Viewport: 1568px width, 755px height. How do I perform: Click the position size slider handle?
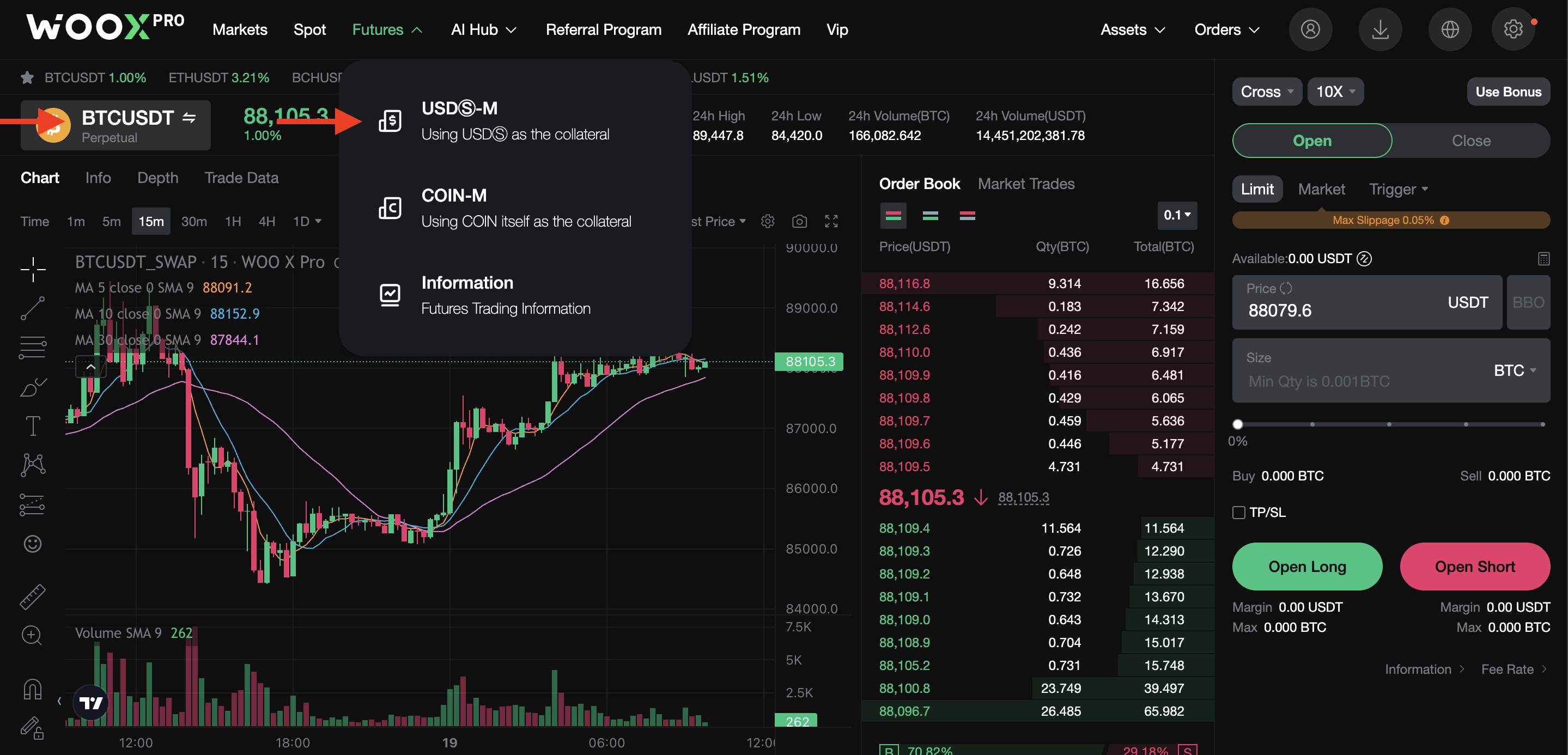[1237, 424]
